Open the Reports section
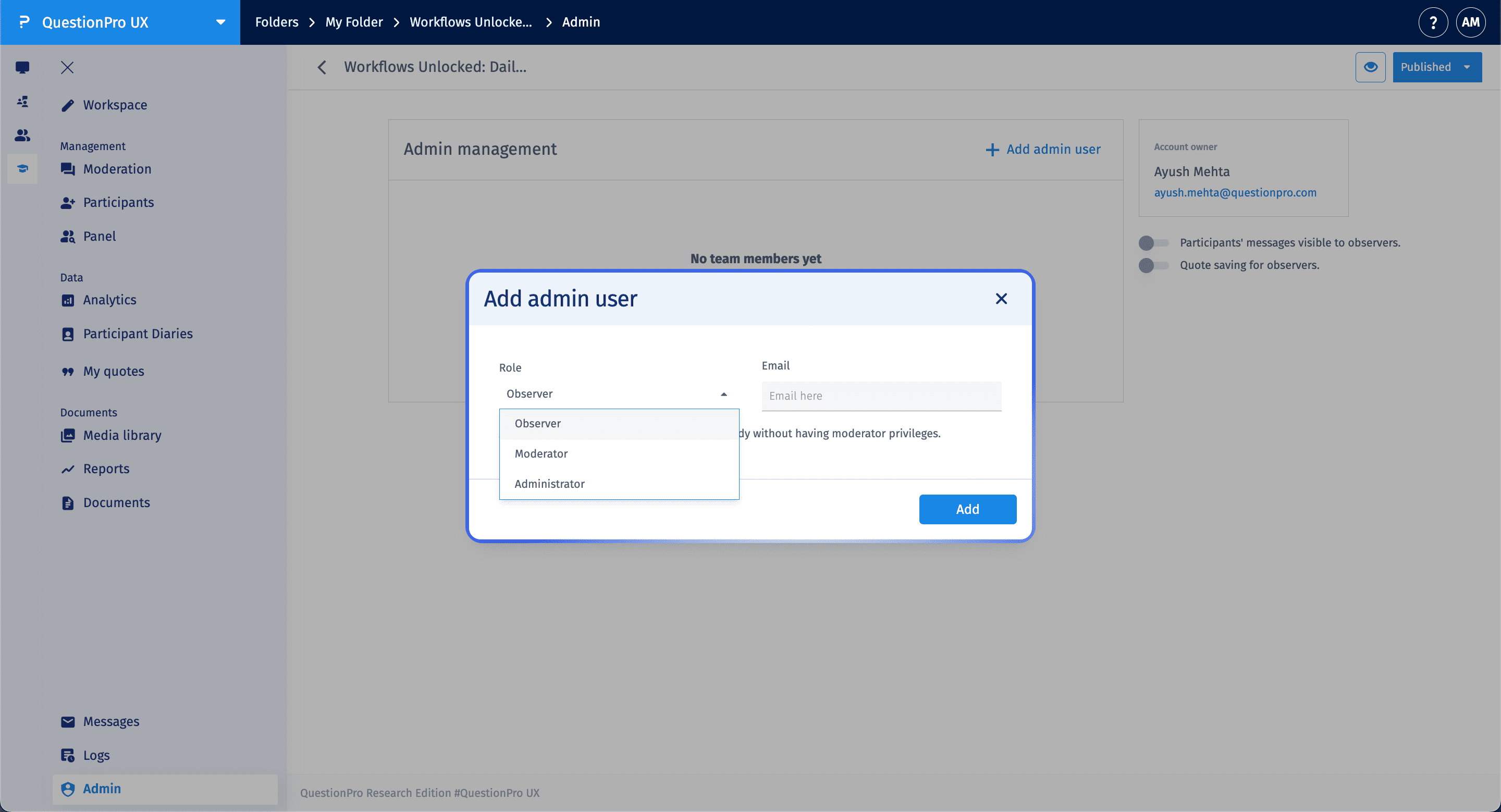 [x=107, y=469]
